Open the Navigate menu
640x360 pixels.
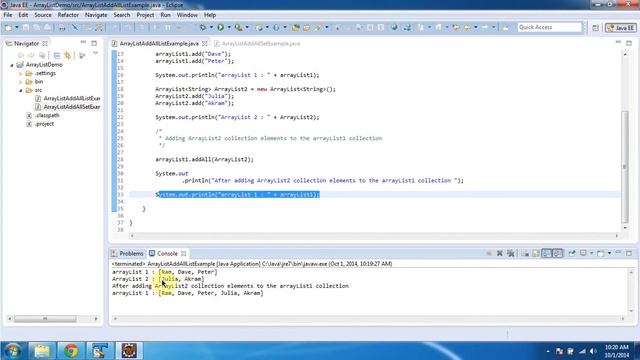(x=96, y=15)
